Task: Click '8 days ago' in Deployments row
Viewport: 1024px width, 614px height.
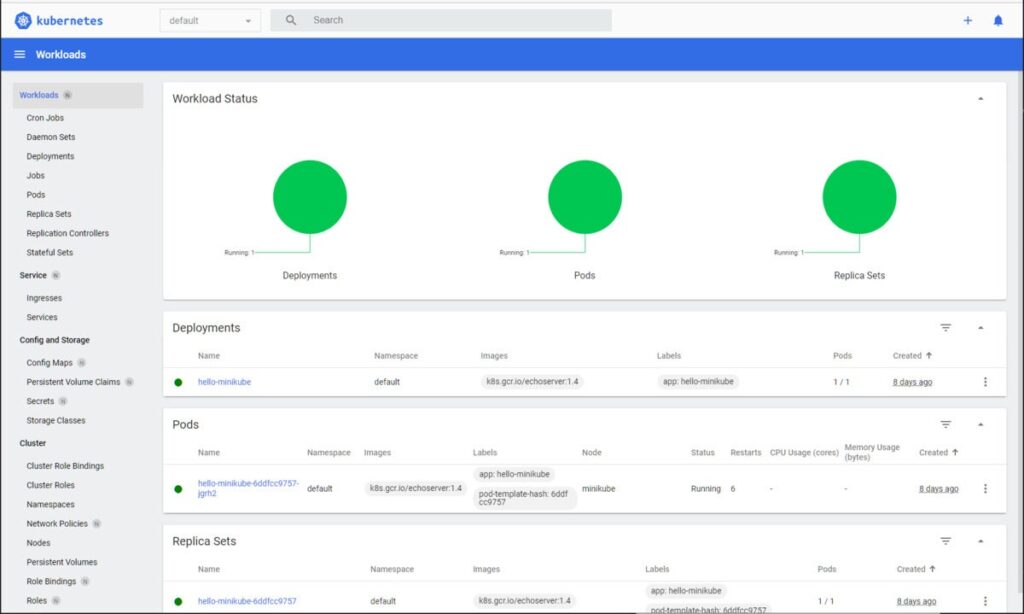Action: pos(912,382)
